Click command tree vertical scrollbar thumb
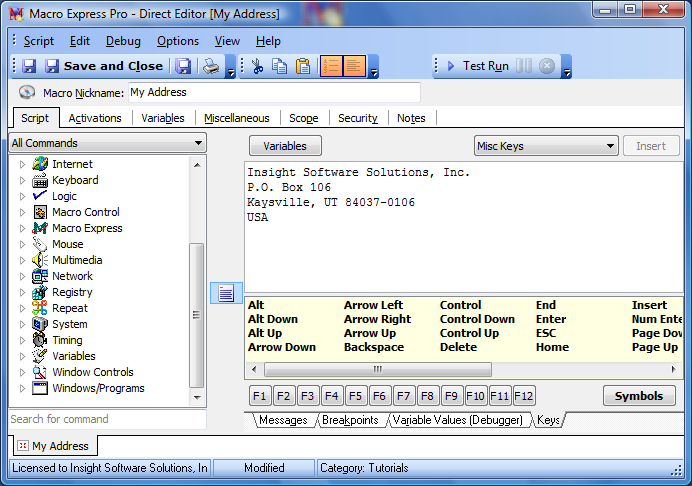 197,315
